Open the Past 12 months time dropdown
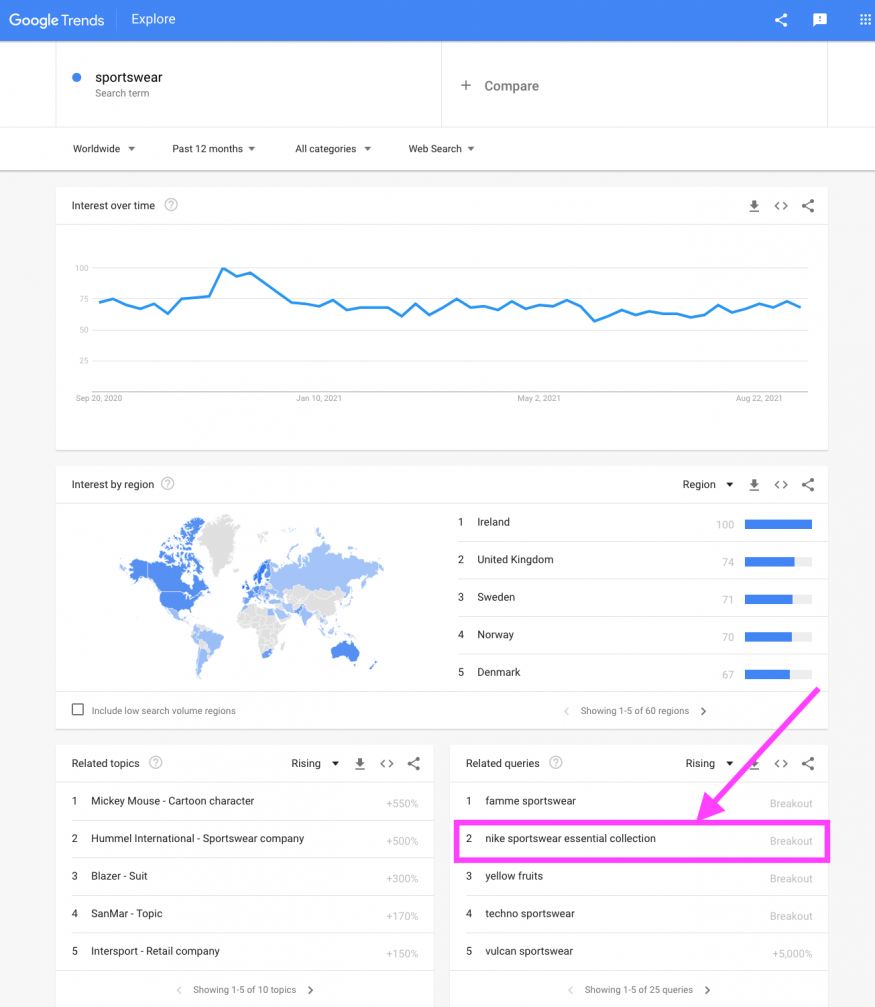The width and height of the screenshot is (875, 1007). pyautogui.click(x=213, y=148)
